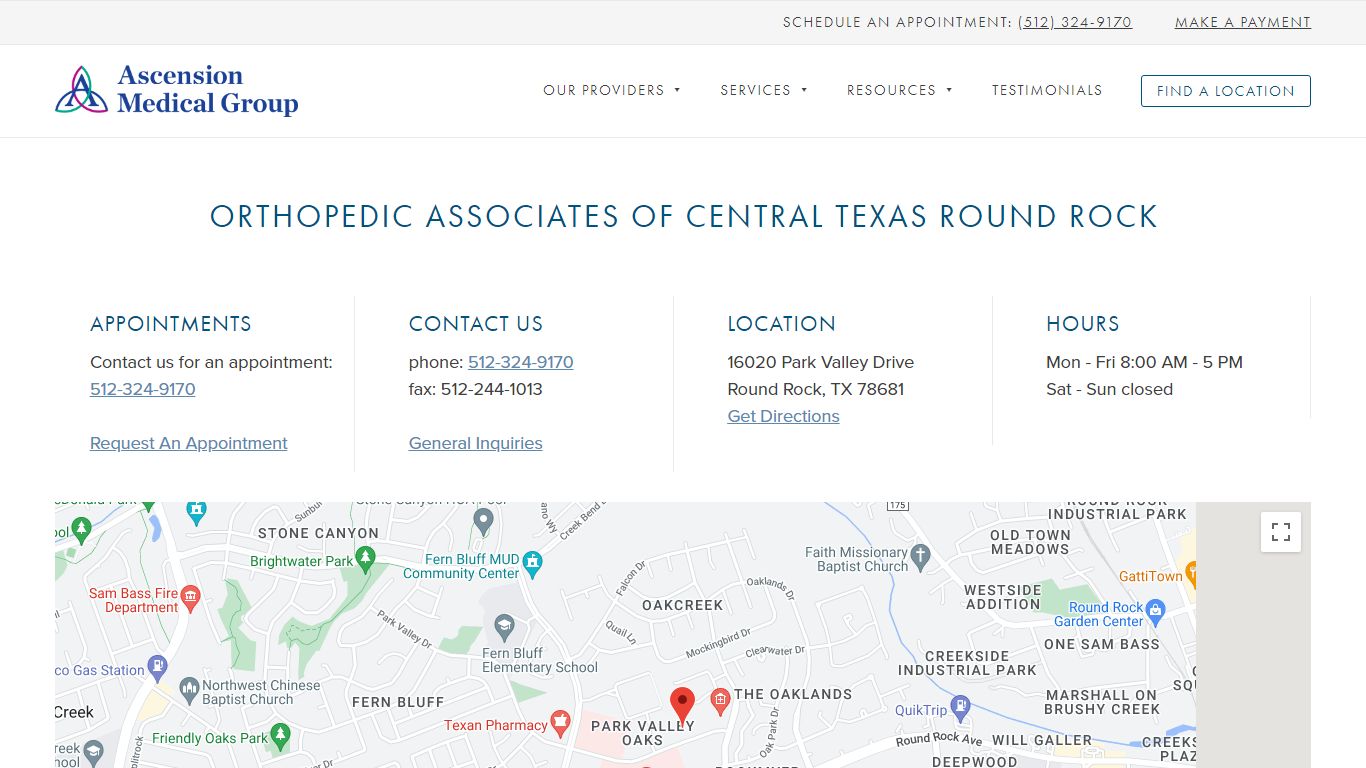Click the page title Orthopedic Associates heading
The width and height of the screenshot is (1366, 768).
(683, 216)
